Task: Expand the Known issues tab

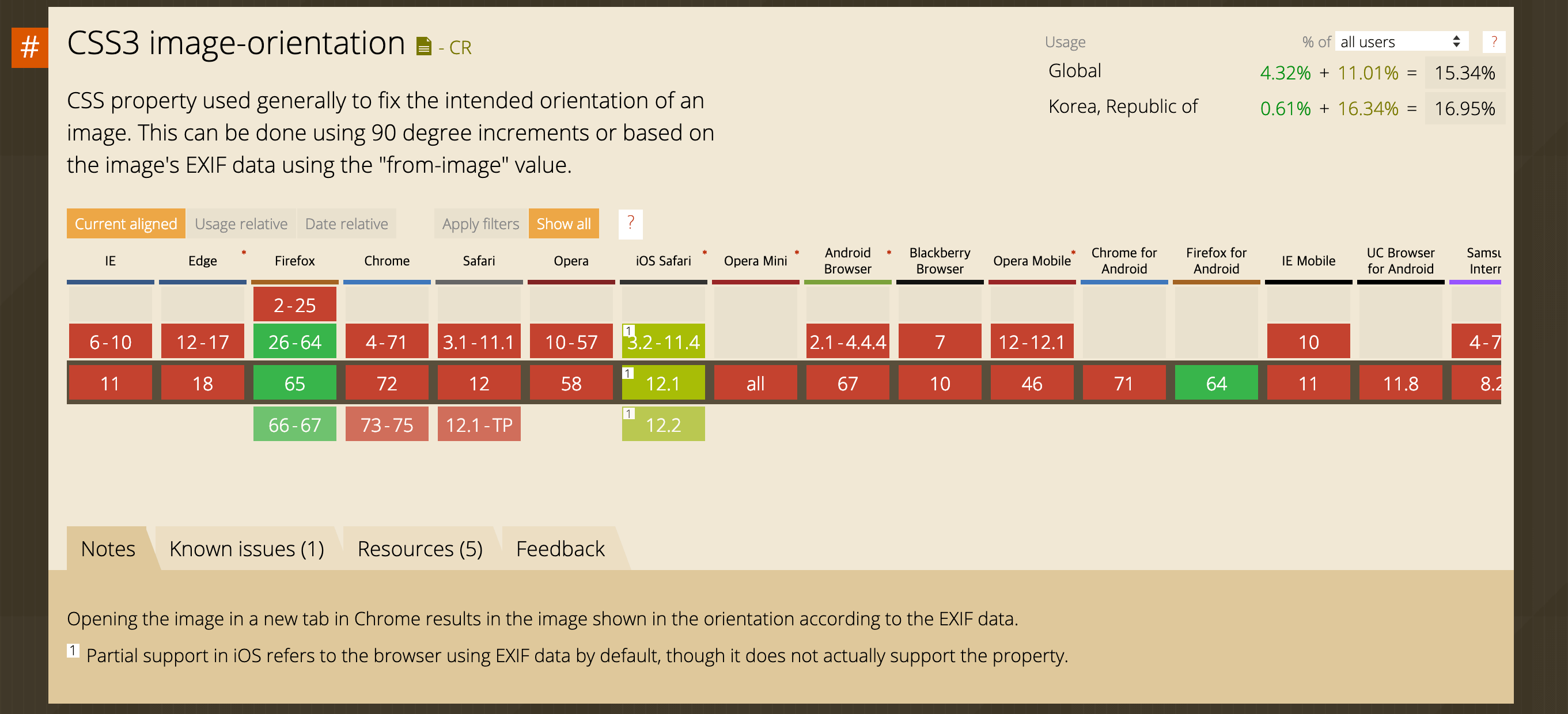Action: click(246, 548)
